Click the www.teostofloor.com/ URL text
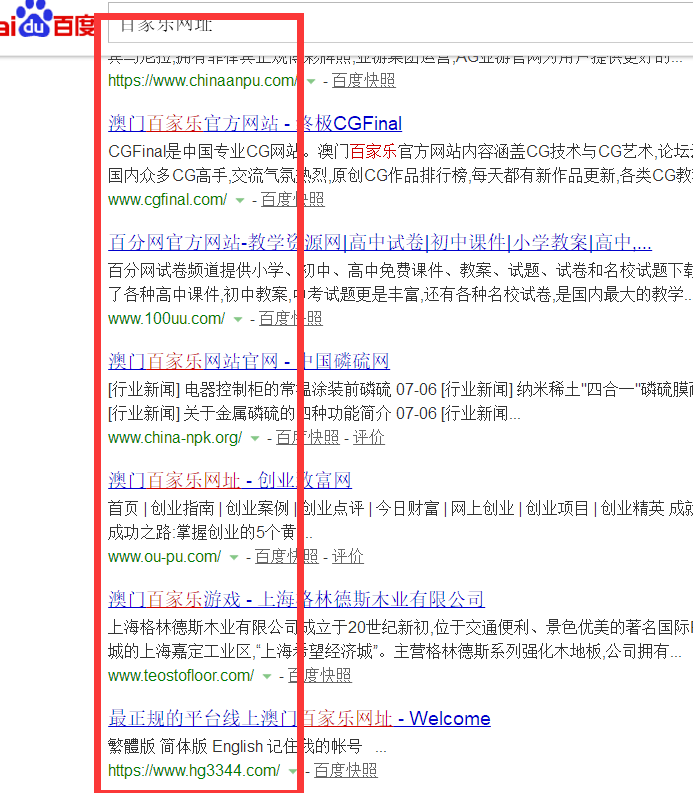Image resolution: width=693 pixels, height=793 pixels. (182, 676)
